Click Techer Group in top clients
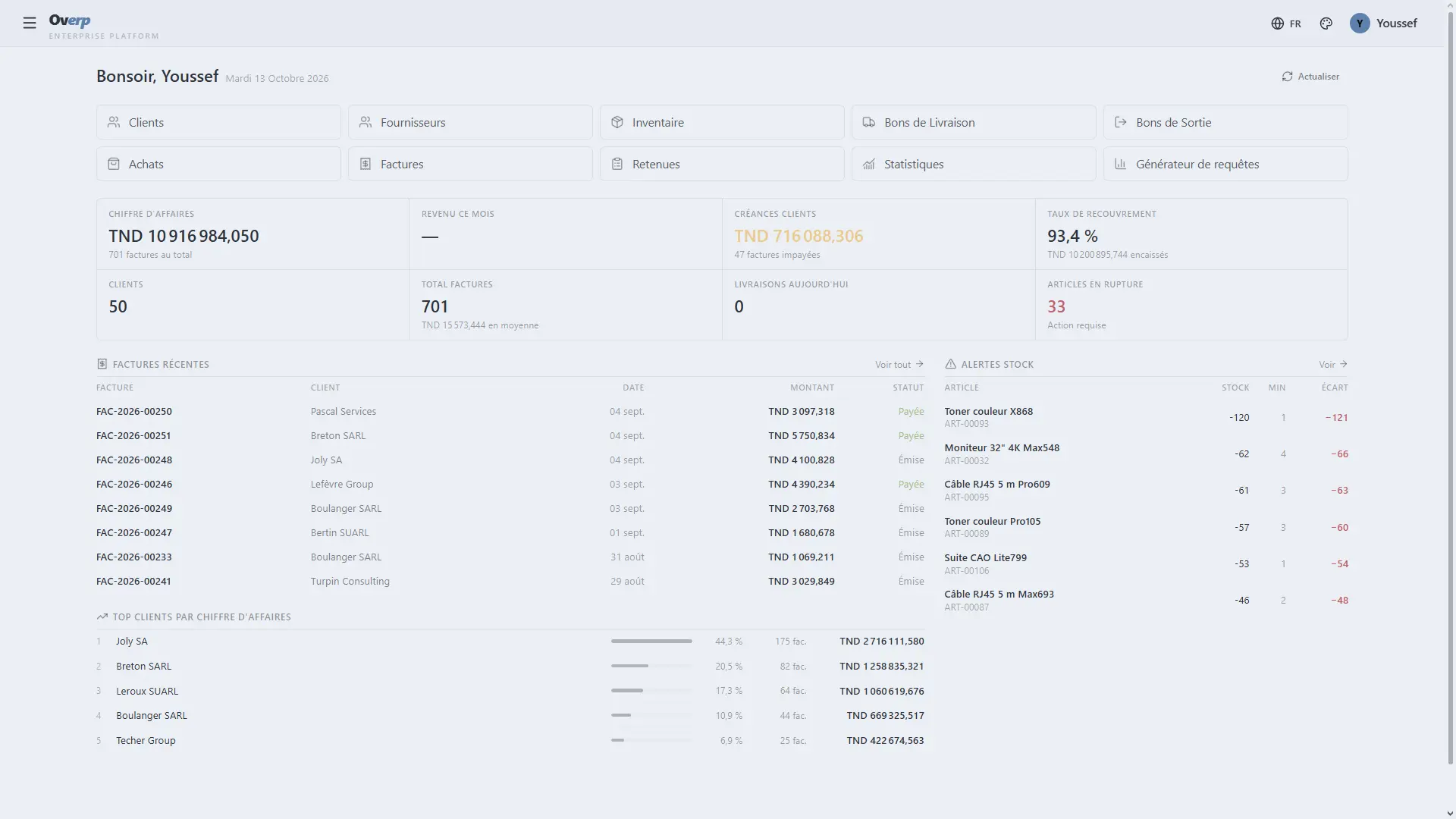The height and width of the screenshot is (819, 1456). tap(146, 741)
